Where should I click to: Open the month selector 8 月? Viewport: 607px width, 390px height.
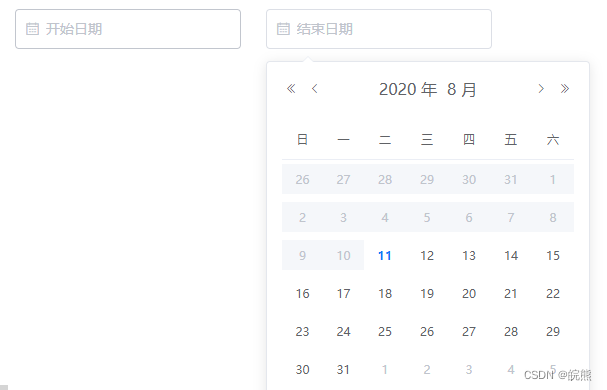click(x=462, y=89)
